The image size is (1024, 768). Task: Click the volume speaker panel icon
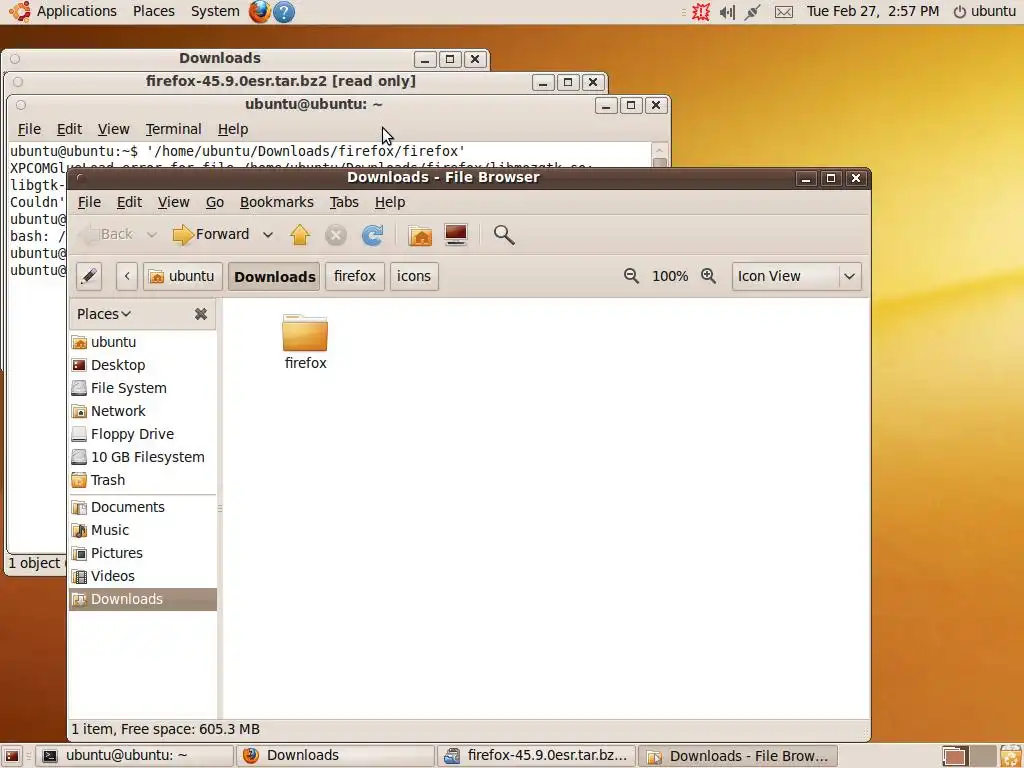[728, 12]
